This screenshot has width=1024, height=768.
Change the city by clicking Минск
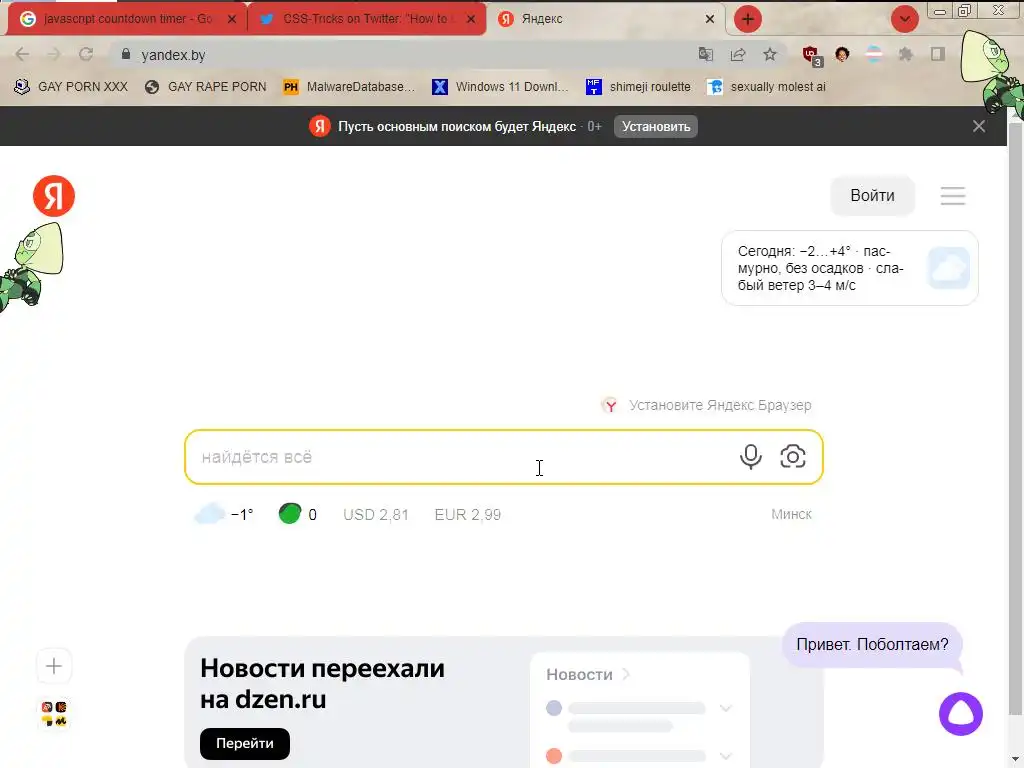[x=791, y=515]
